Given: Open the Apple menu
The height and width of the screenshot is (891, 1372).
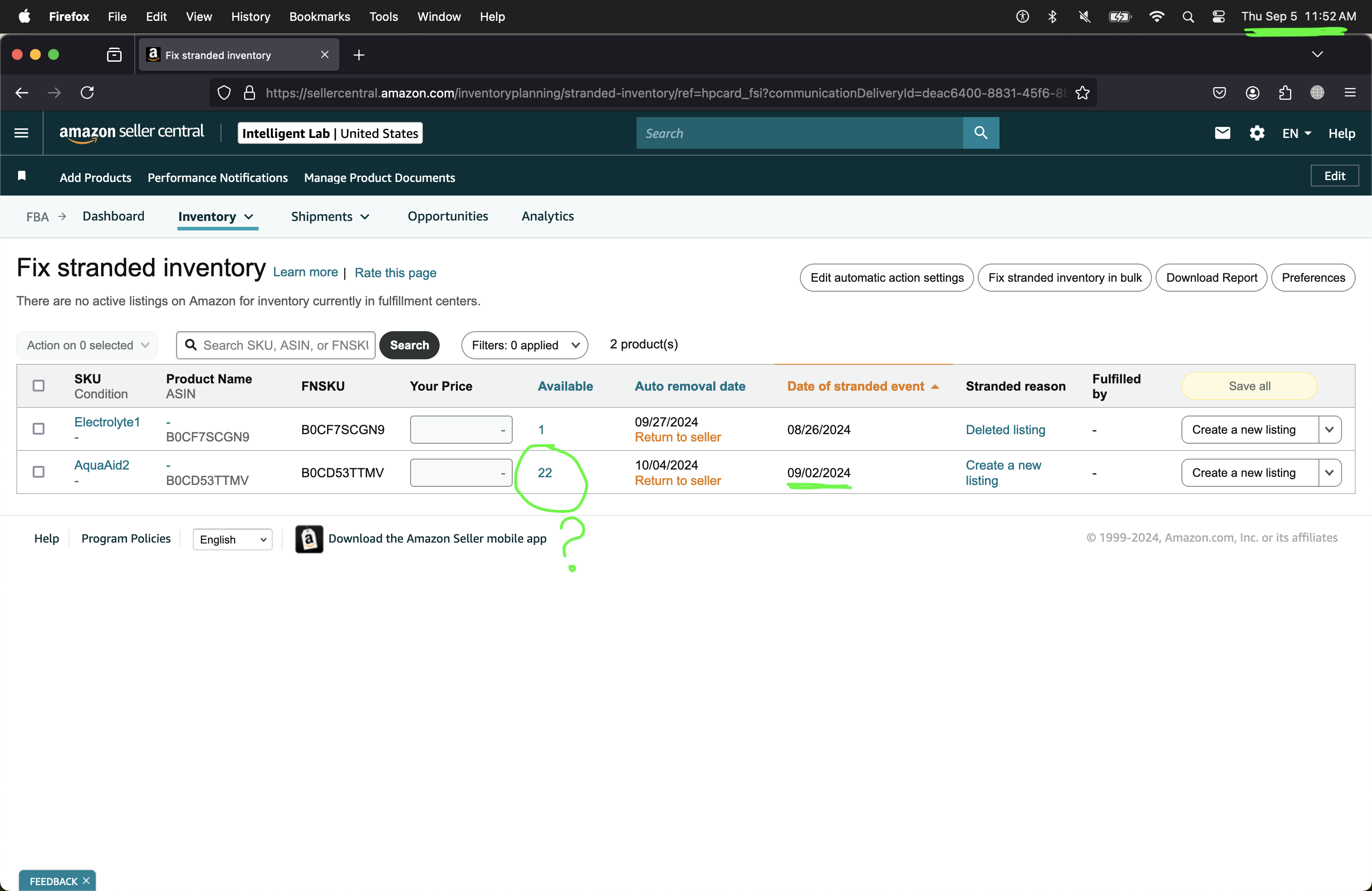Looking at the screenshot, I should coord(24,17).
